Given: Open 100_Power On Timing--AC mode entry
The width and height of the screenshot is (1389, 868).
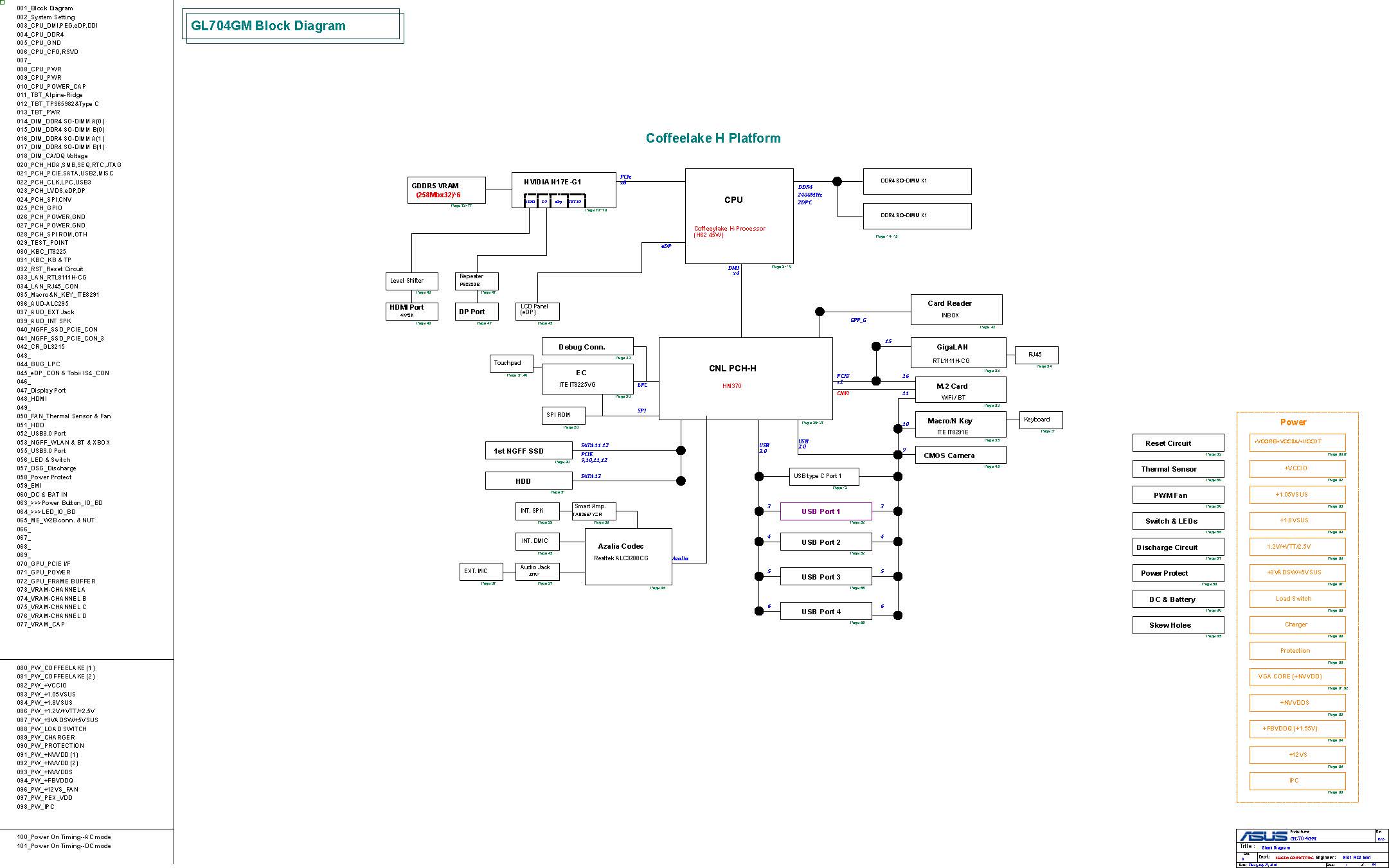Looking at the screenshot, I should [64, 837].
